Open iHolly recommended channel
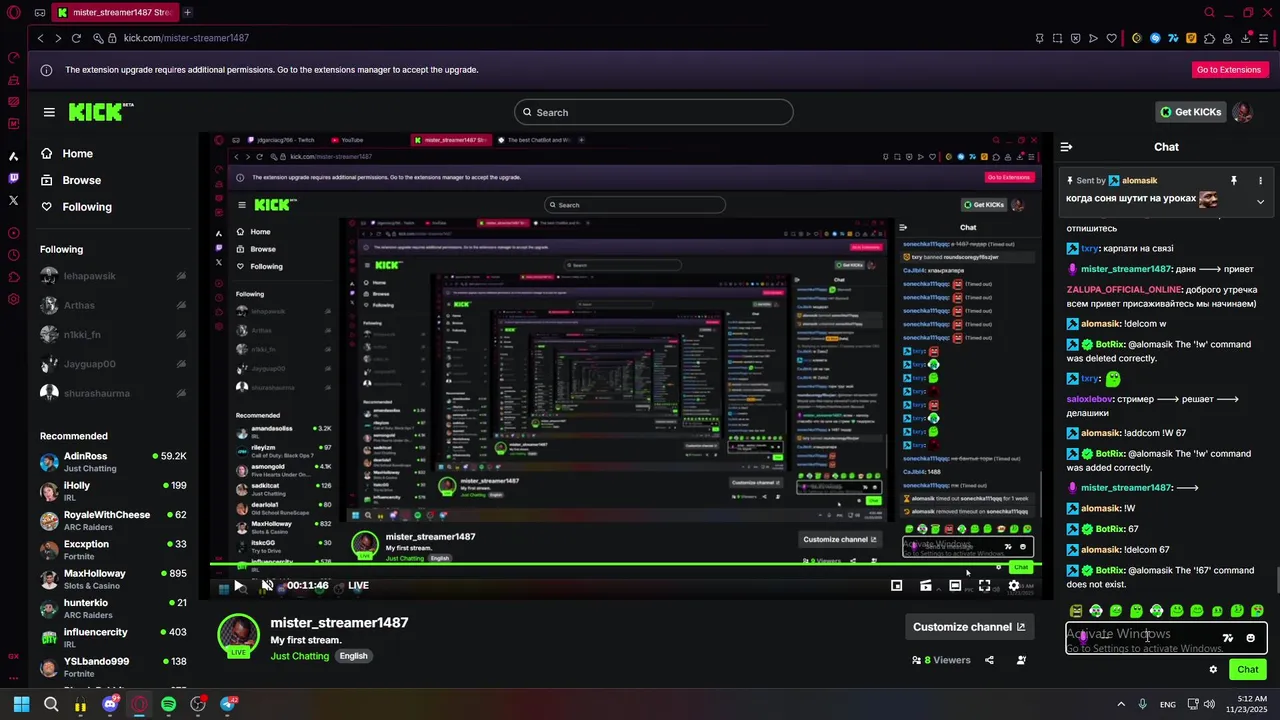This screenshot has width=1280, height=720. coord(113,491)
